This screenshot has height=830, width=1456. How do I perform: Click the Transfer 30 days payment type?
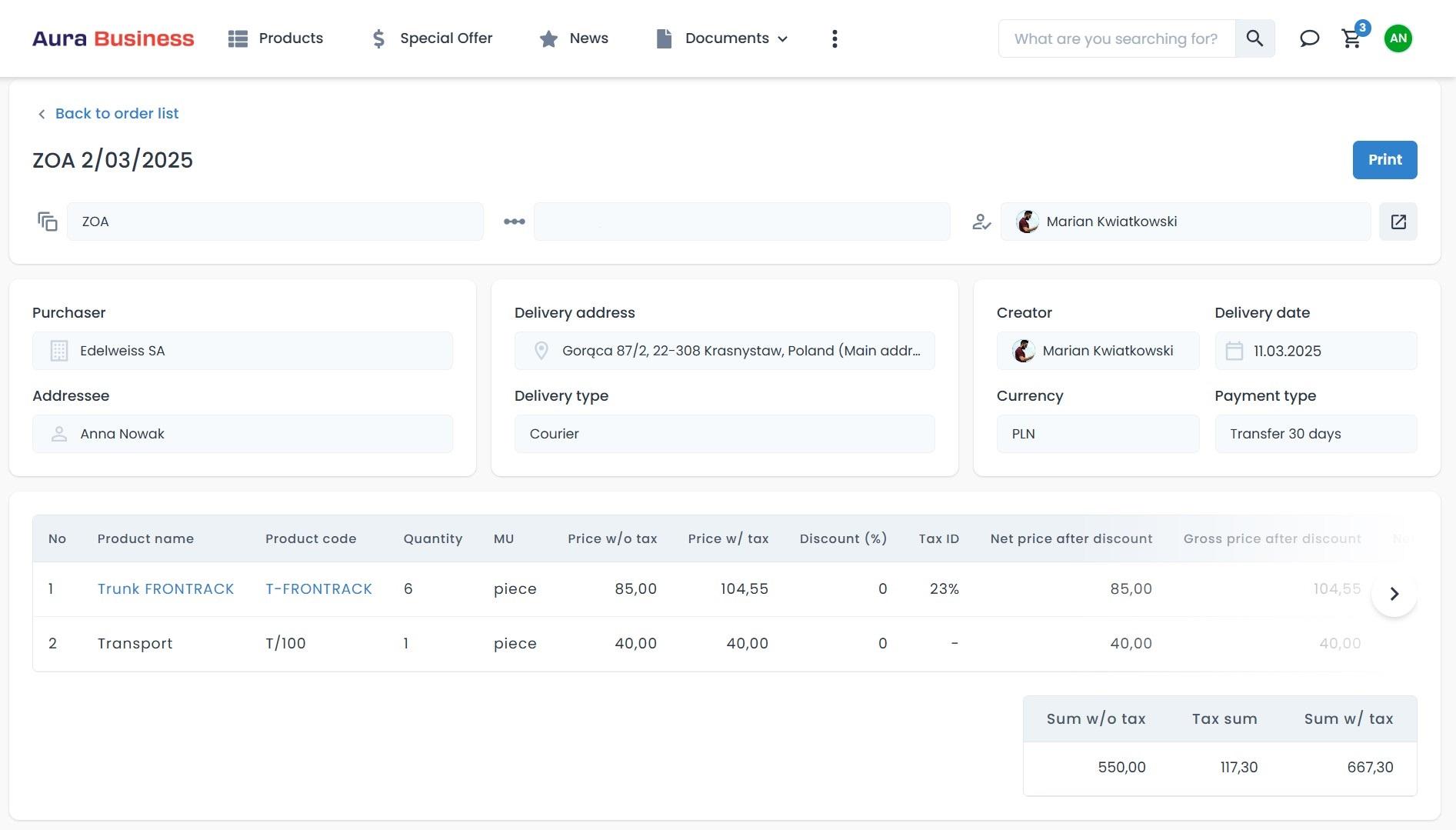click(1315, 434)
